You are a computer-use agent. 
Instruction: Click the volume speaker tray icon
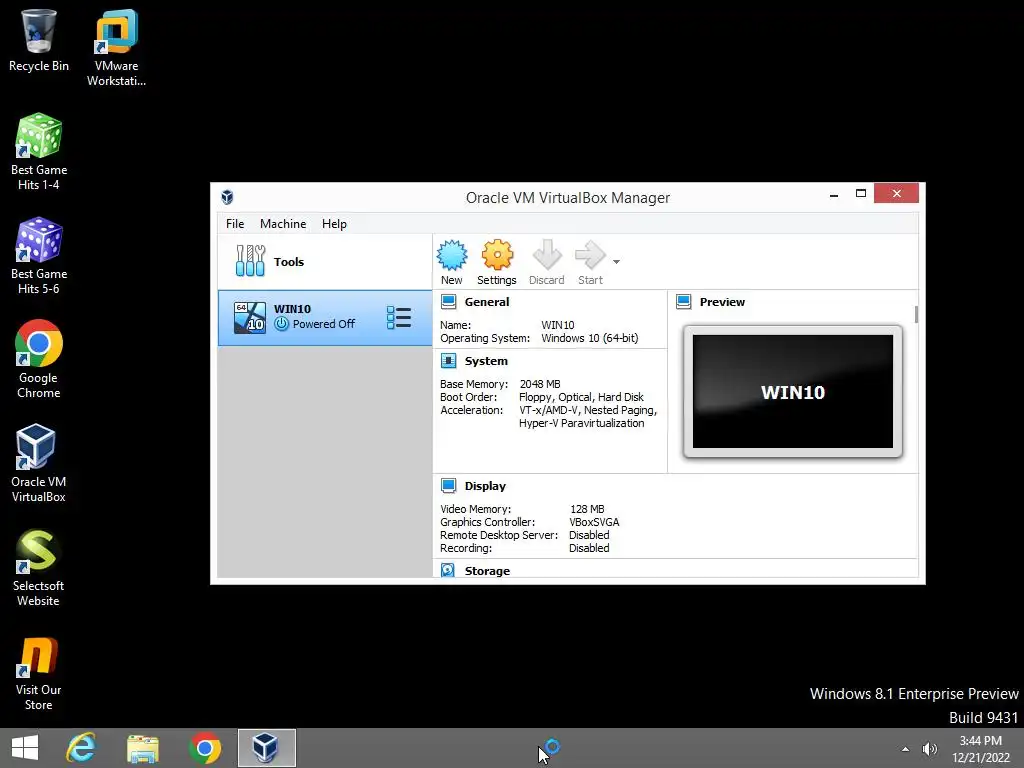(929, 749)
